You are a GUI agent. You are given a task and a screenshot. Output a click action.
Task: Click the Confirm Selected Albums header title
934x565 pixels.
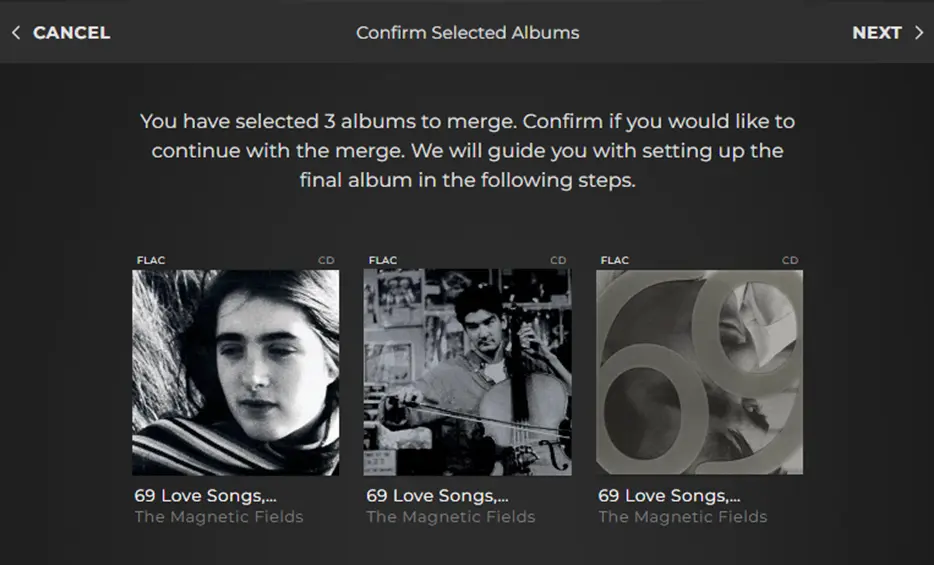pos(467,33)
